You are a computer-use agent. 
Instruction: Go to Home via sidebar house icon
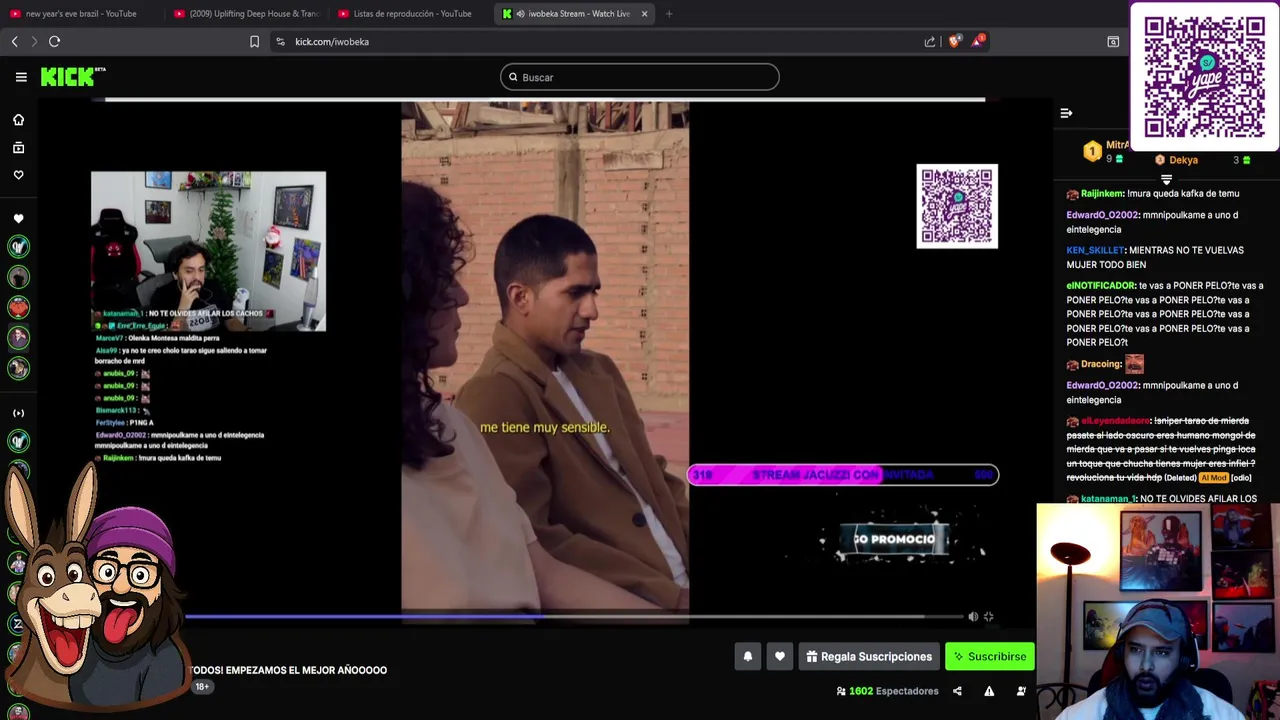pos(18,120)
